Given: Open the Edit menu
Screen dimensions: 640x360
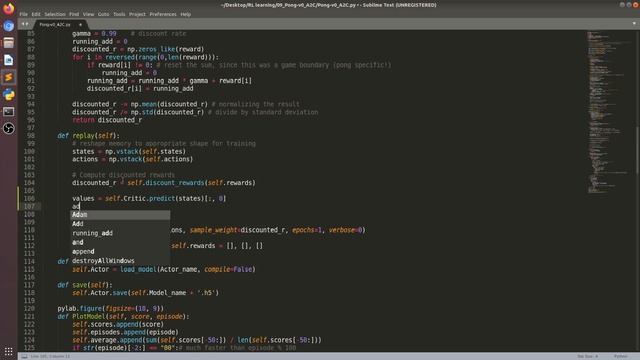Looking at the screenshot, I should point(36,14).
